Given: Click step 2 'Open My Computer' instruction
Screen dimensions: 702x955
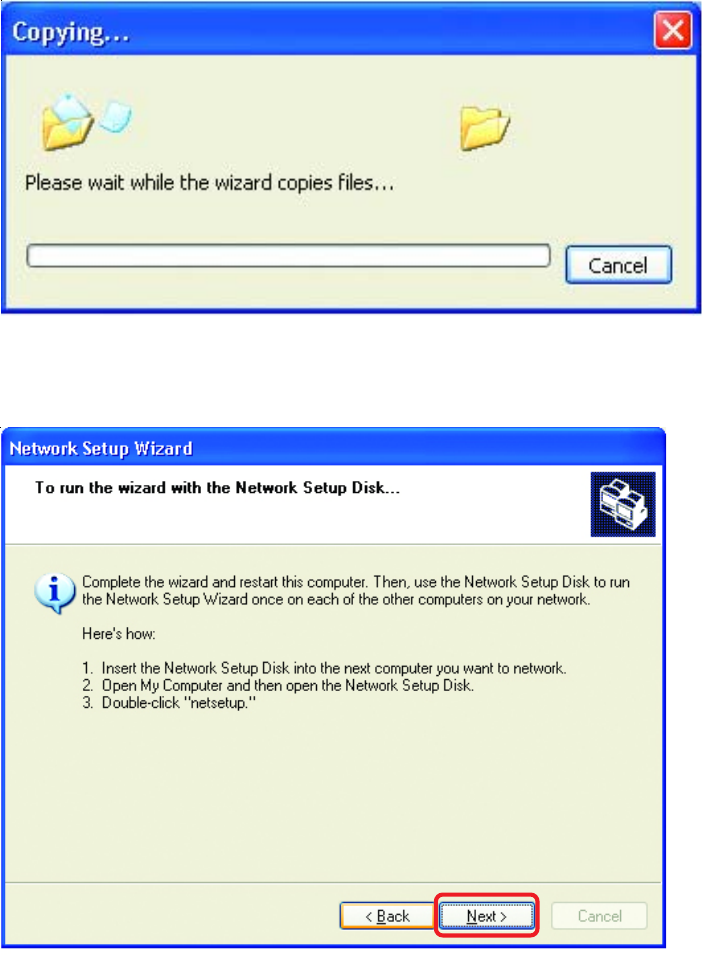Looking at the screenshot, I should 278,685.
